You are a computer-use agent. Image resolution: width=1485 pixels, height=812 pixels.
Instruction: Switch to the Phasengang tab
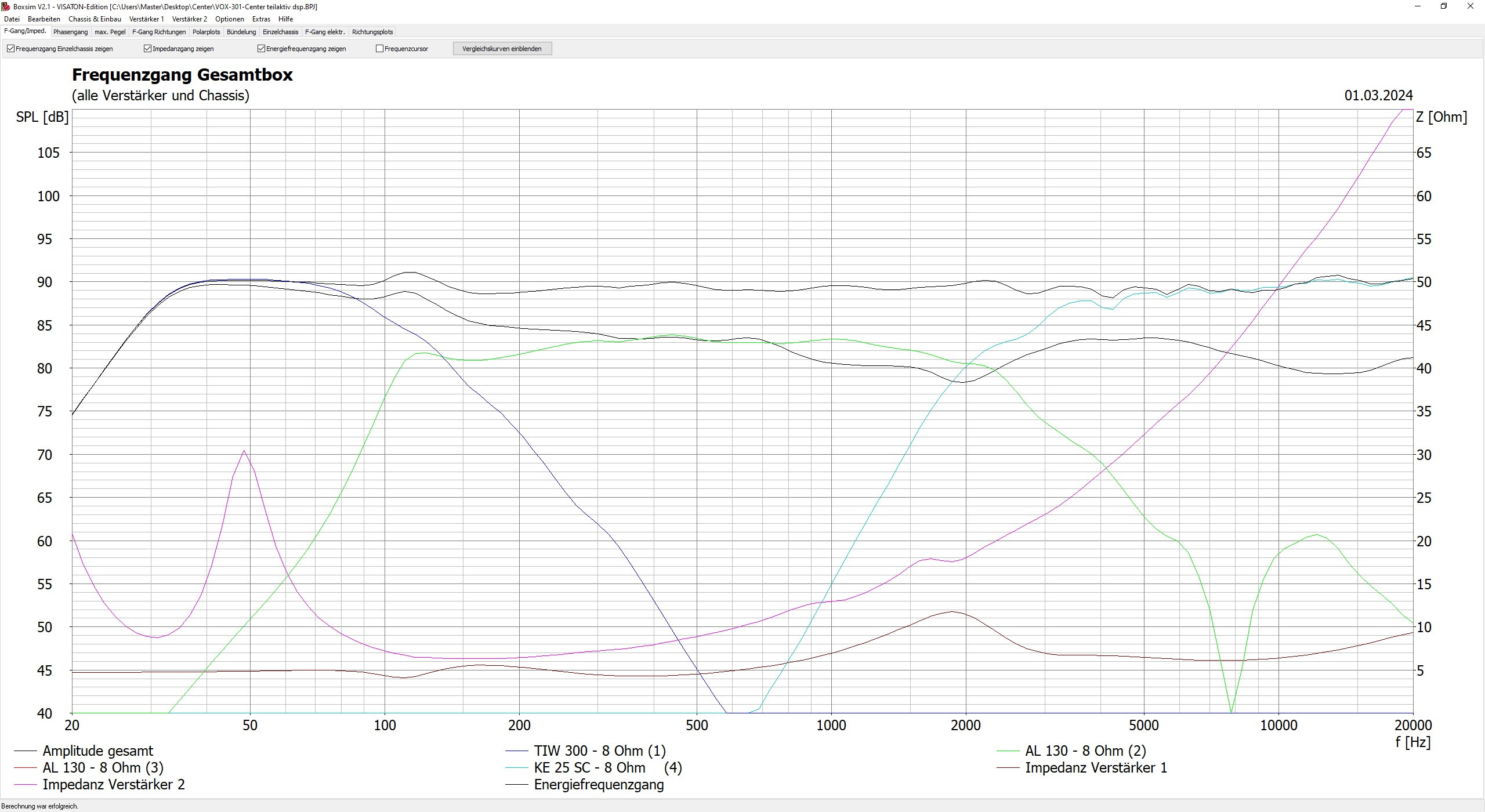(70, 32)
